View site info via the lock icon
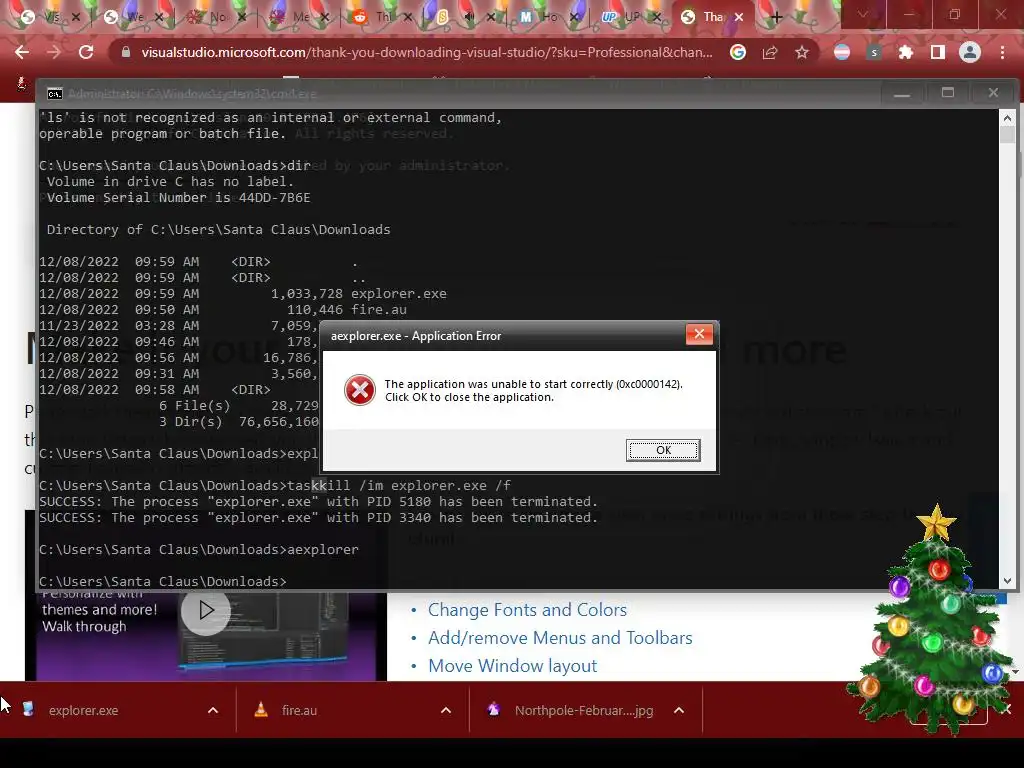 pos(126,52)
